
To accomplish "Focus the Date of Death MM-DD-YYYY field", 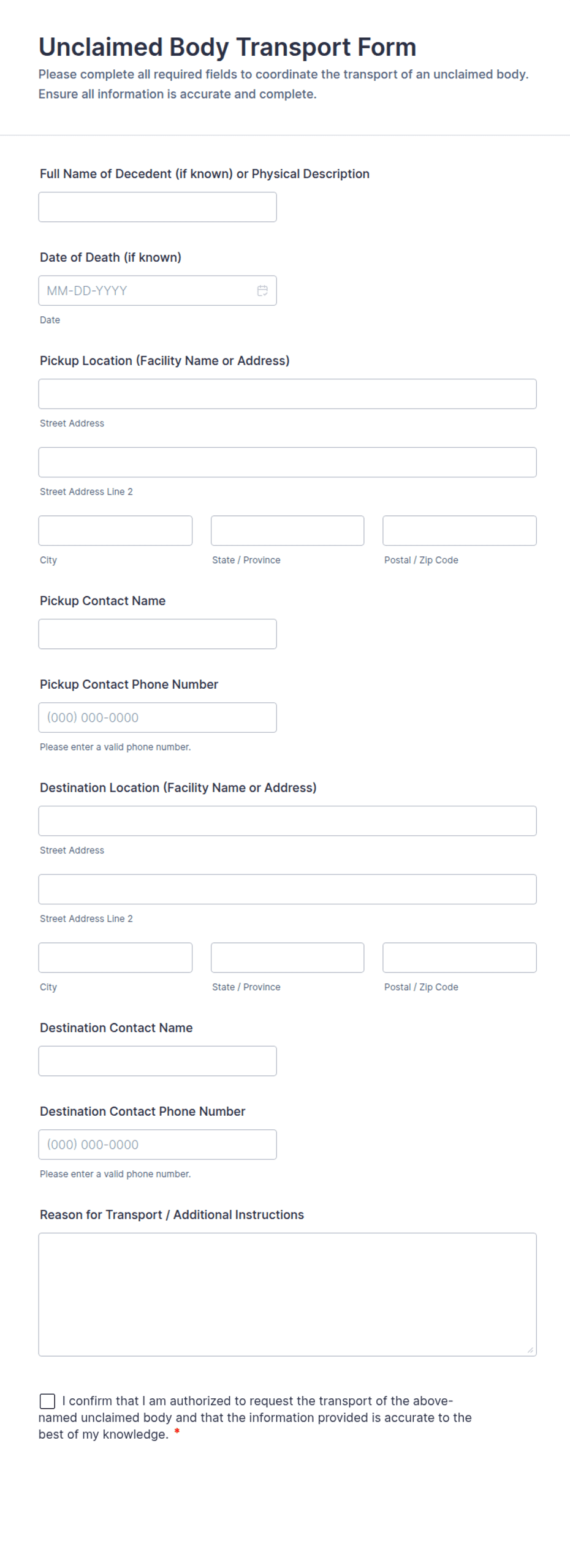I will click(158, 290).
